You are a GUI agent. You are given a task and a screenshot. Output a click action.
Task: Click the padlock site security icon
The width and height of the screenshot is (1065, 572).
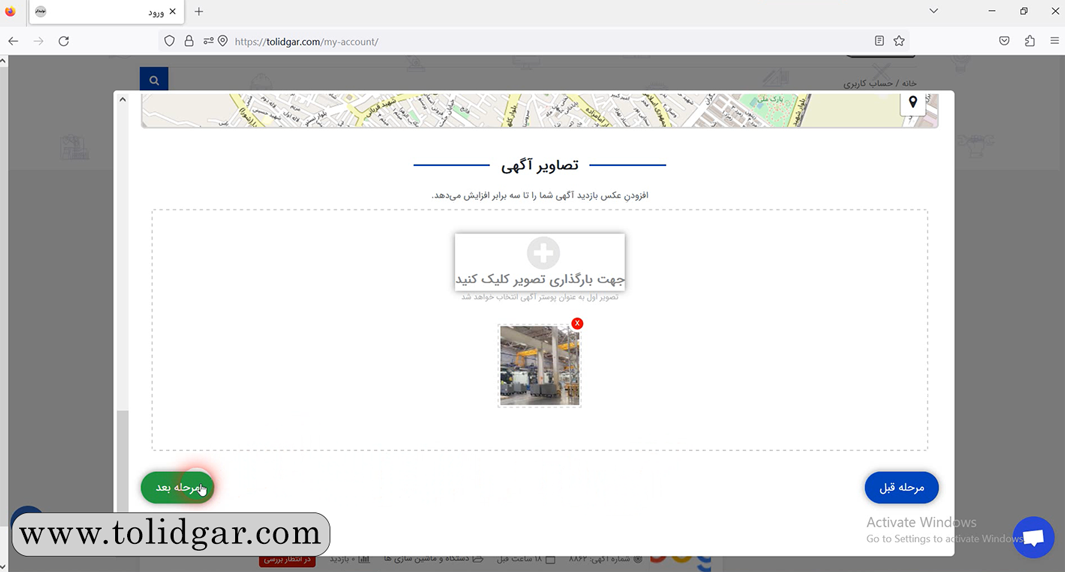coord(189,41)
